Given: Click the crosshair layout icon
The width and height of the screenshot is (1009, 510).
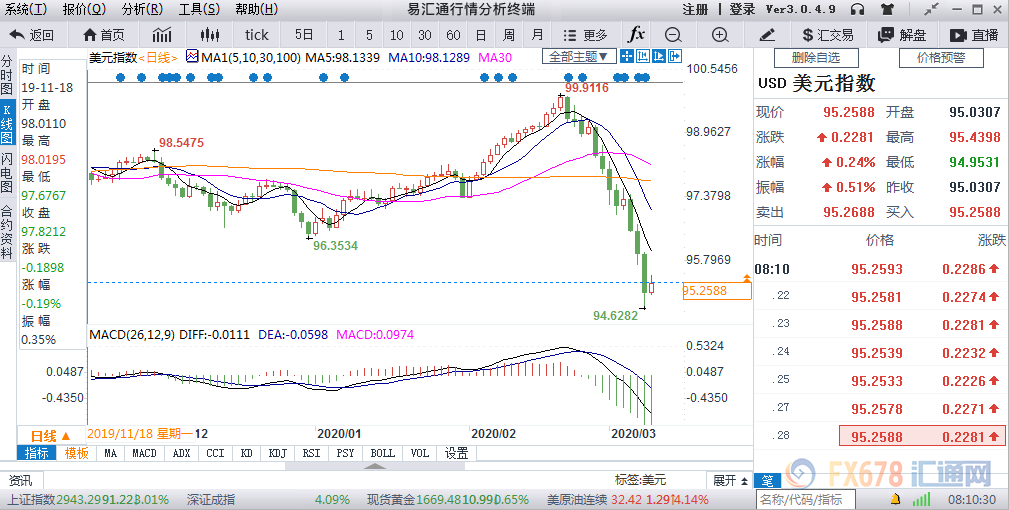Looking at the screenshot, I should pyautogui.click(x=627, y=57).
